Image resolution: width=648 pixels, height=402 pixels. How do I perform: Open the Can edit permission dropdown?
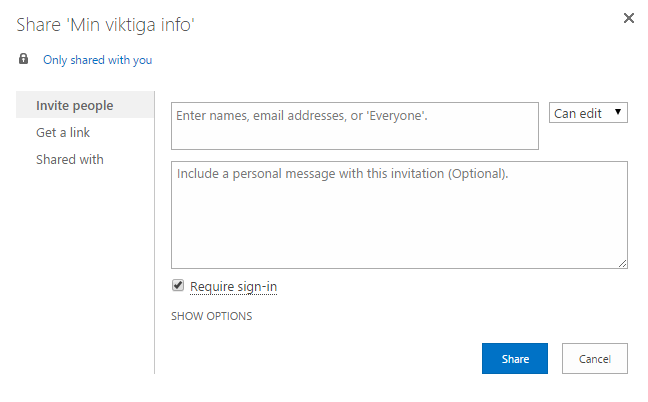pos(588,113)
